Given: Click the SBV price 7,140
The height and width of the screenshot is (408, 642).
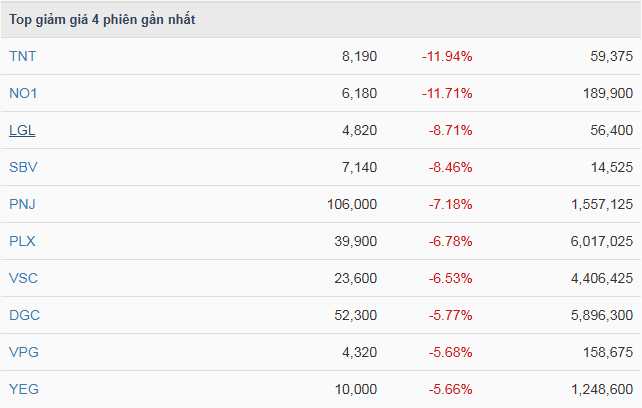Looking at the screenshot, I should tap(359, 167).
